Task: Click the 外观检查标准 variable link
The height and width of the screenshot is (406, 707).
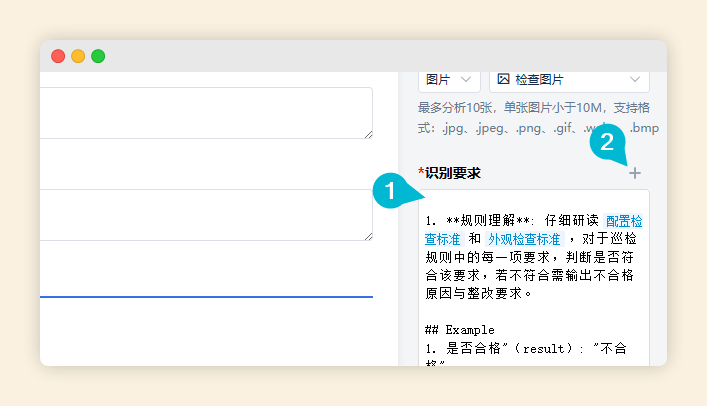Action: (524, 239)
